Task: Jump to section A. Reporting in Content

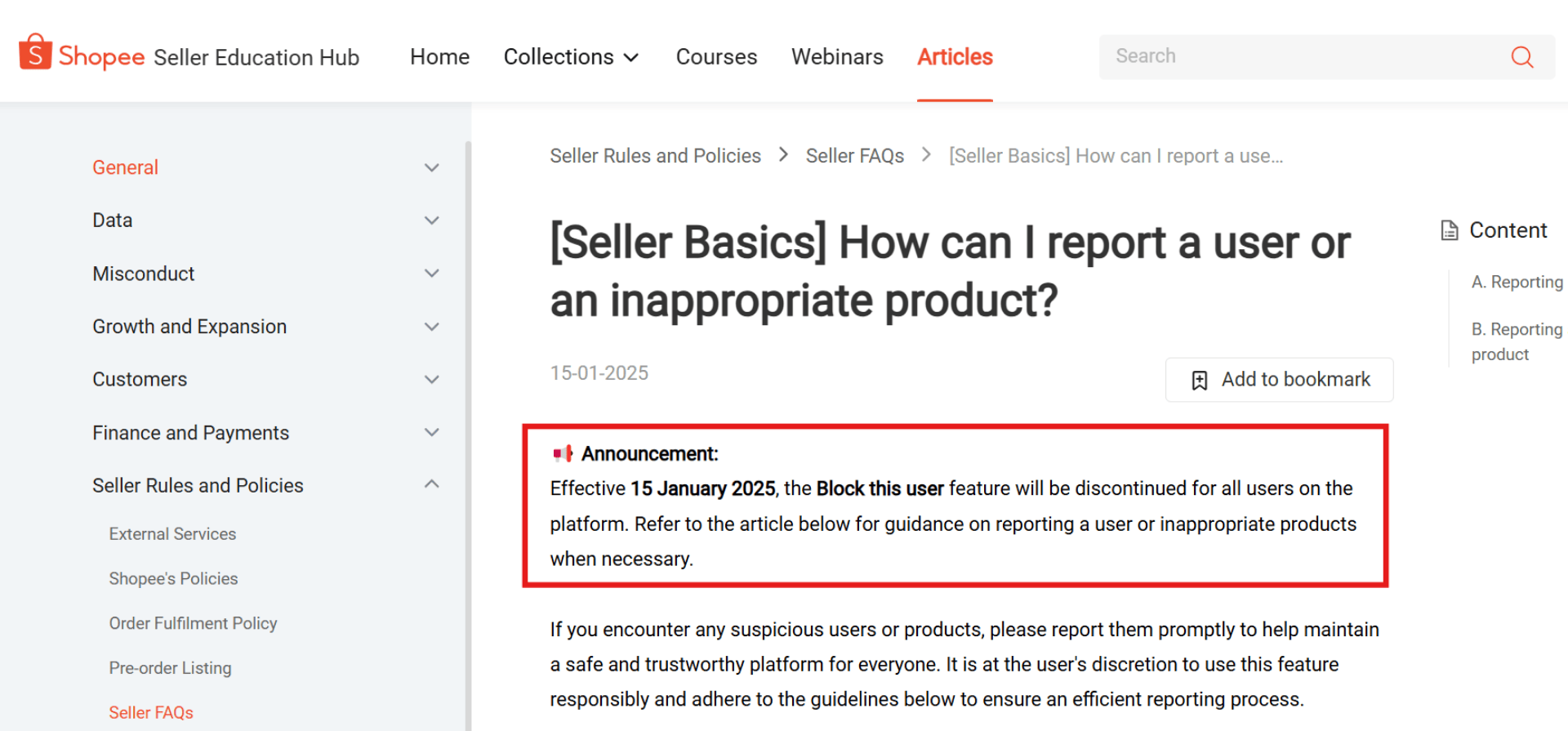Action: point(1517,282)
